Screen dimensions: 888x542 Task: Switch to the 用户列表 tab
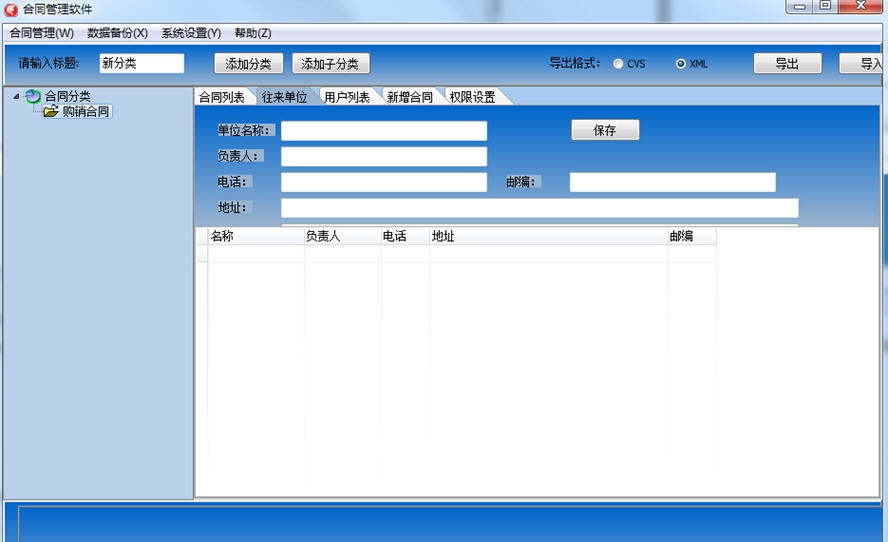[347, 97]
